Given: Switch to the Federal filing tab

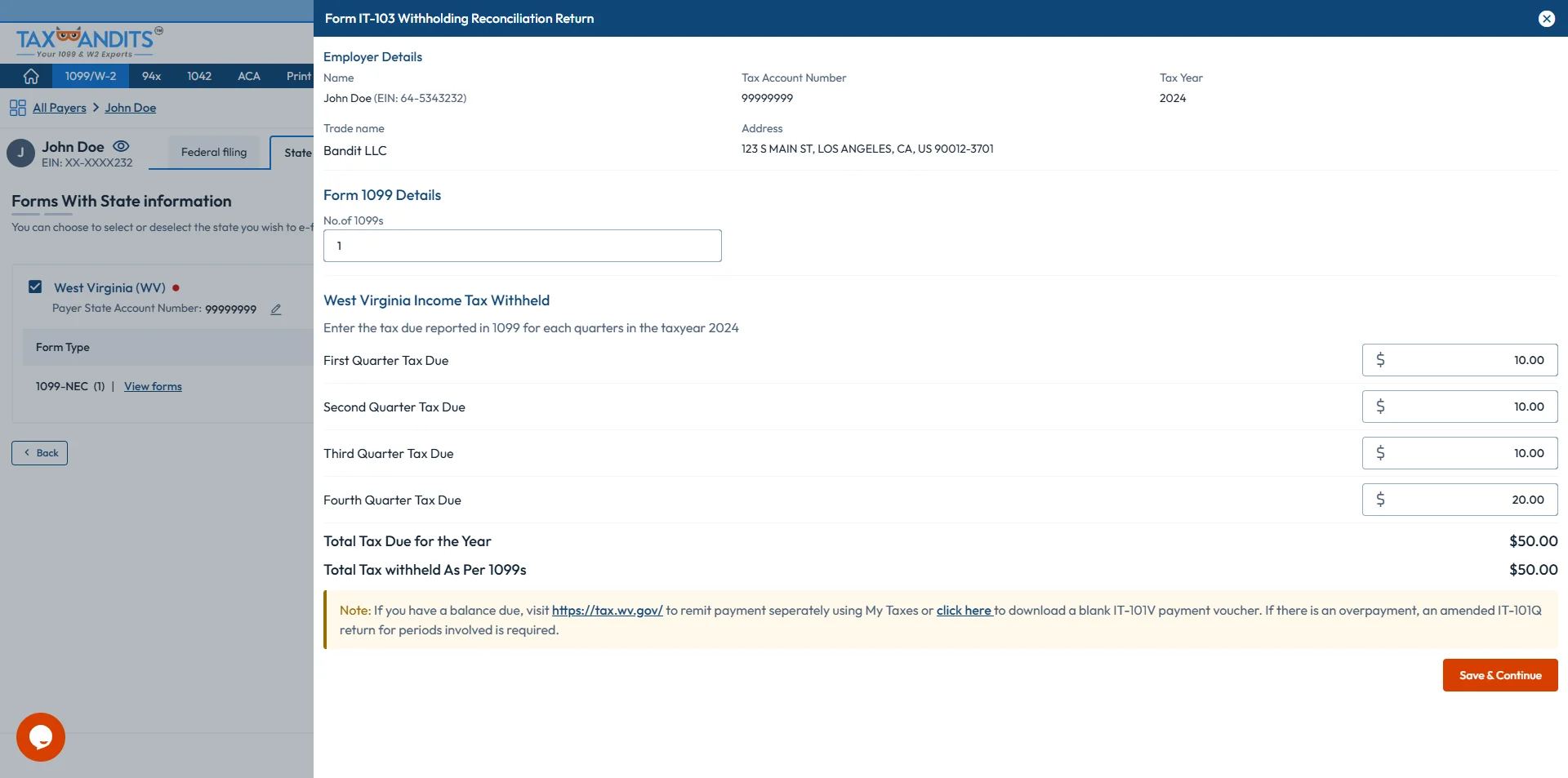Looking at the screenshot, I should pyautogui.click(x=214, y=152).
